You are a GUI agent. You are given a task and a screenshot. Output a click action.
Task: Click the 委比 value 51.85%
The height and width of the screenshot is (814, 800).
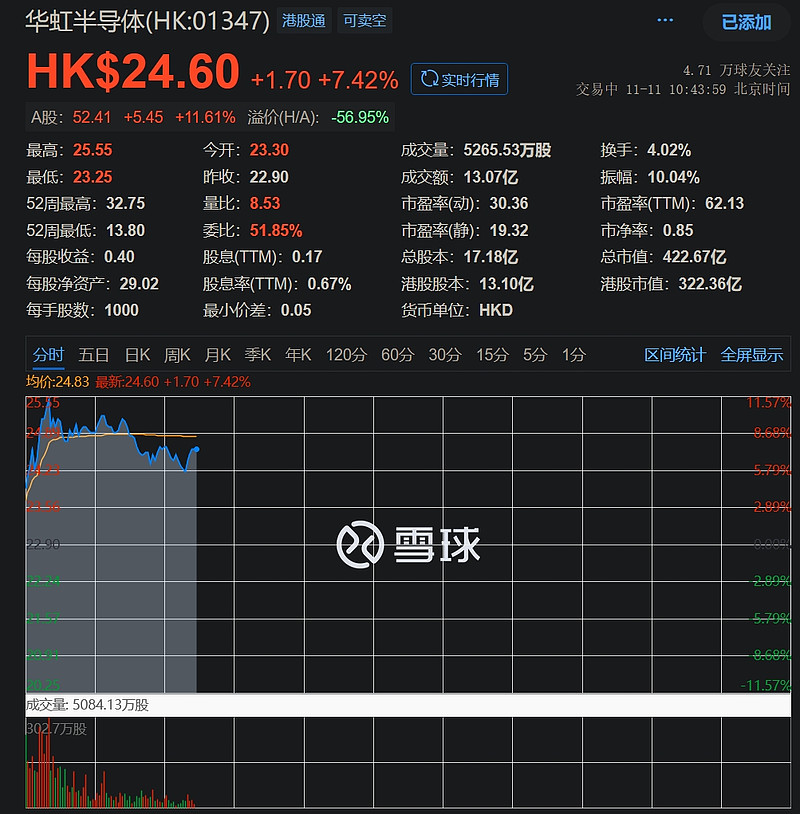coord(276,230)
